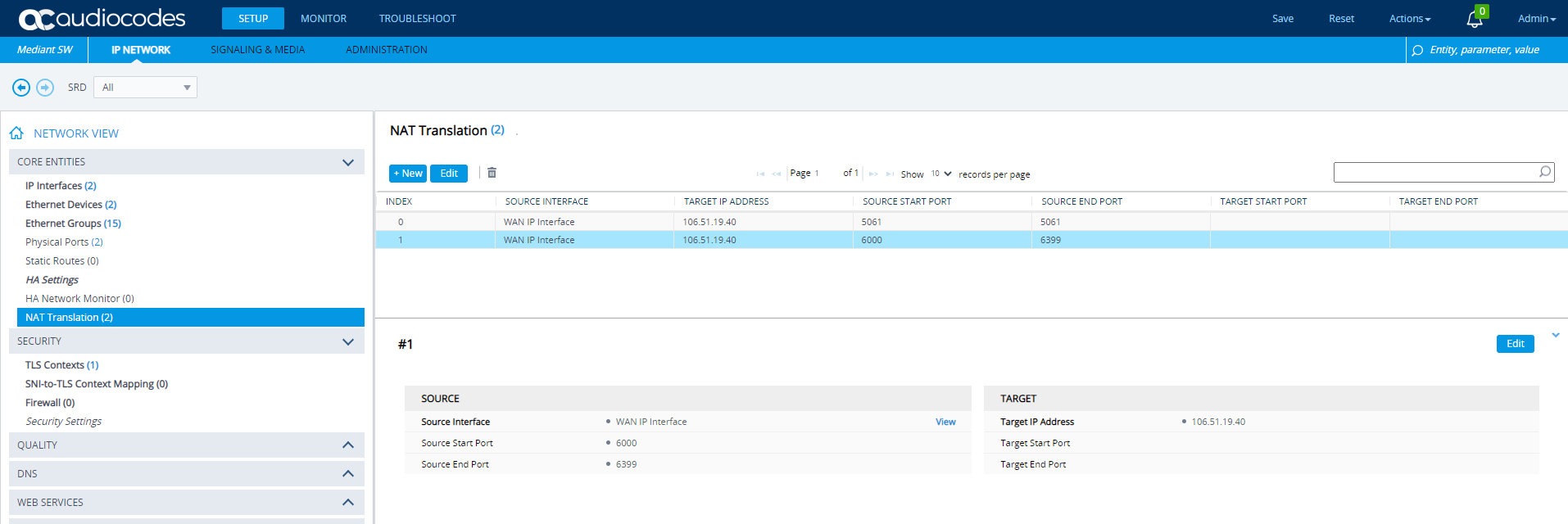The width and height of the screenshot is (1568, 524).
Task: Open the Actions dropdown menu
Action: point(1410,19)
